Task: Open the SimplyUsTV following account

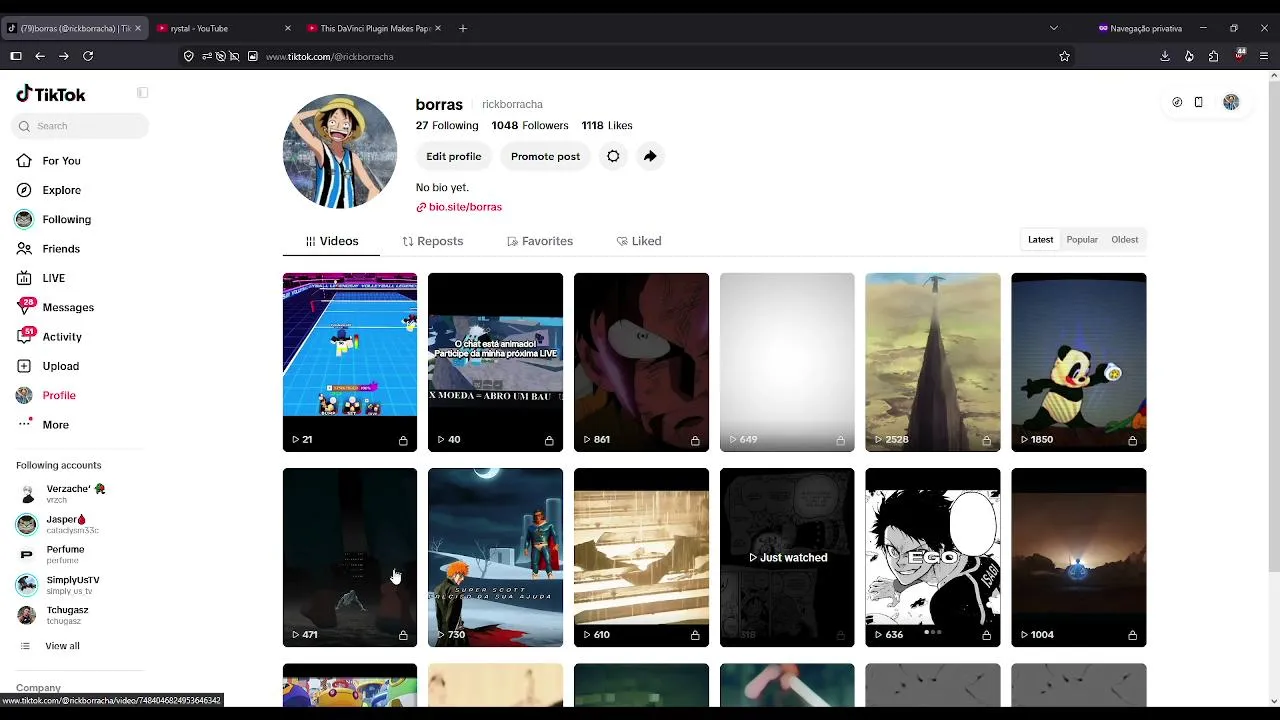Action: [x=72, y=585]
